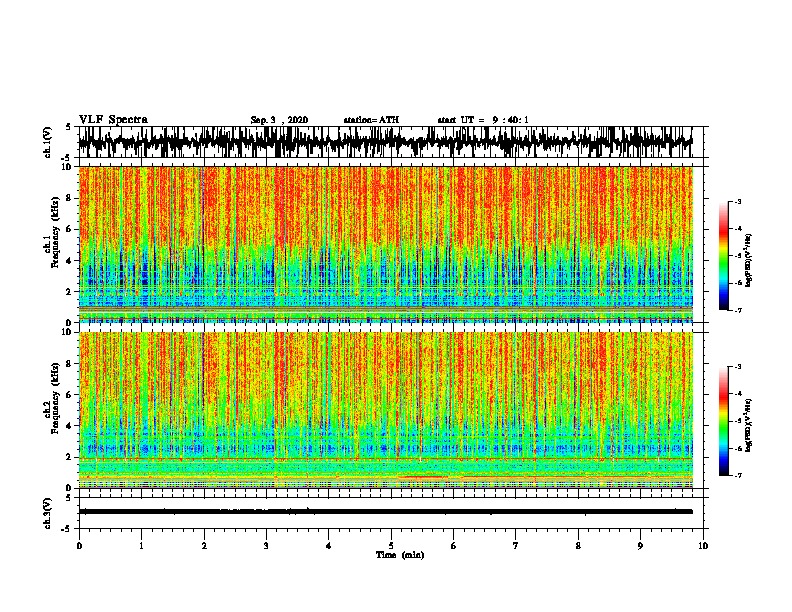Click the "Time (min)" axis label
The width and height of the screenshot is (792, 612).
coord(400,555)
